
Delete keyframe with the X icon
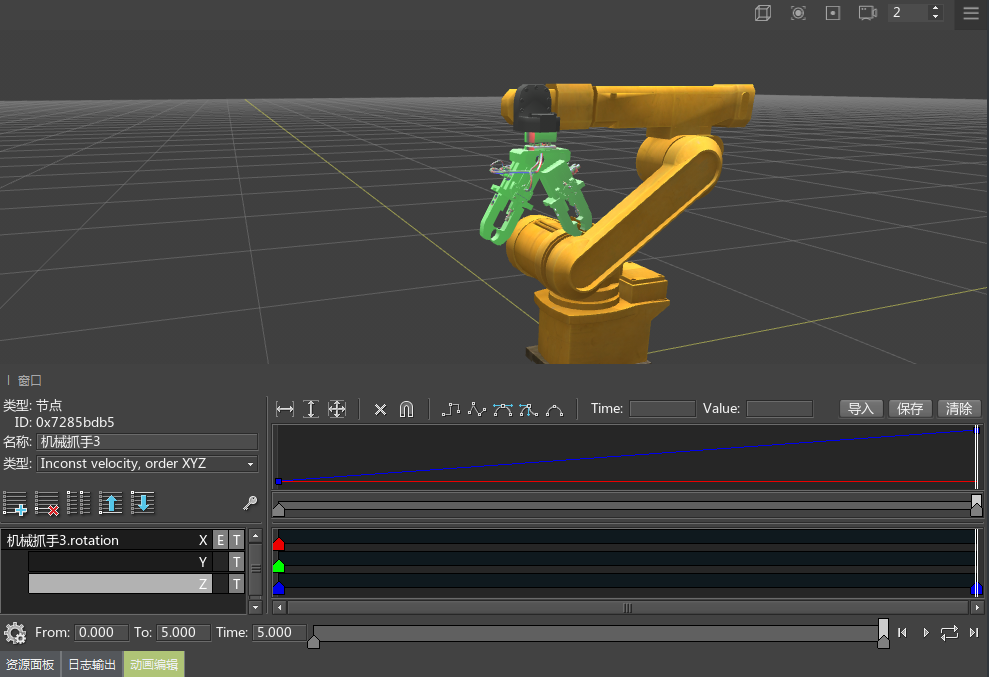[x=380, y=409]
